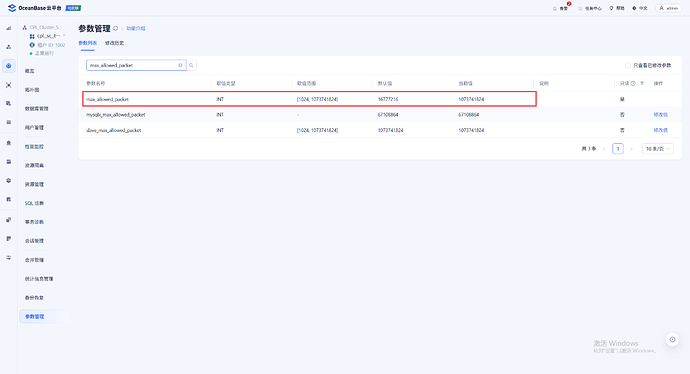
Task: Click 修改值 for slave_max_allowed_packet
Action: click(x=661, y=130)
